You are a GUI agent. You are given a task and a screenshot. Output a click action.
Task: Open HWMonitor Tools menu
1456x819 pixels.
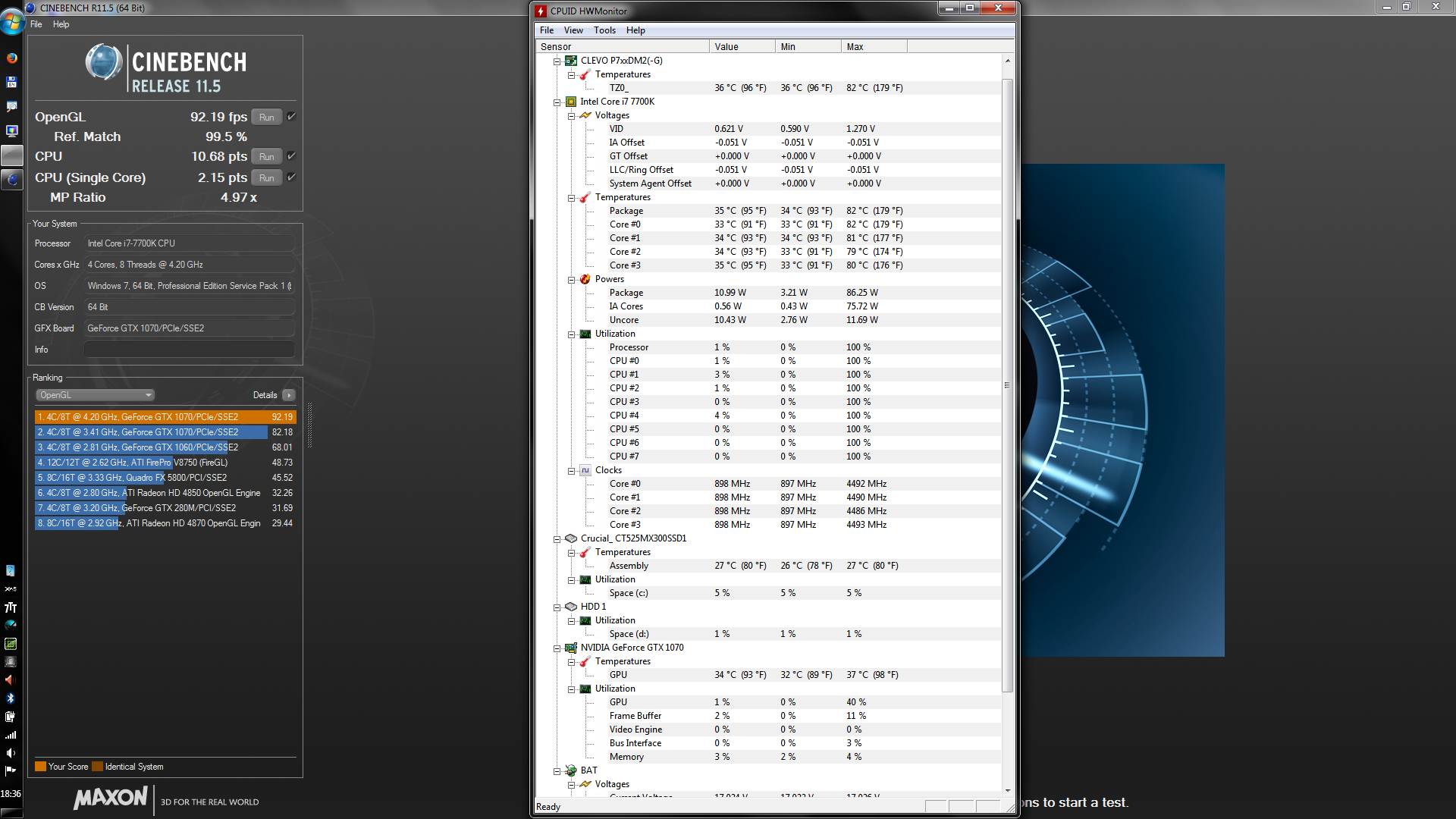604,30
